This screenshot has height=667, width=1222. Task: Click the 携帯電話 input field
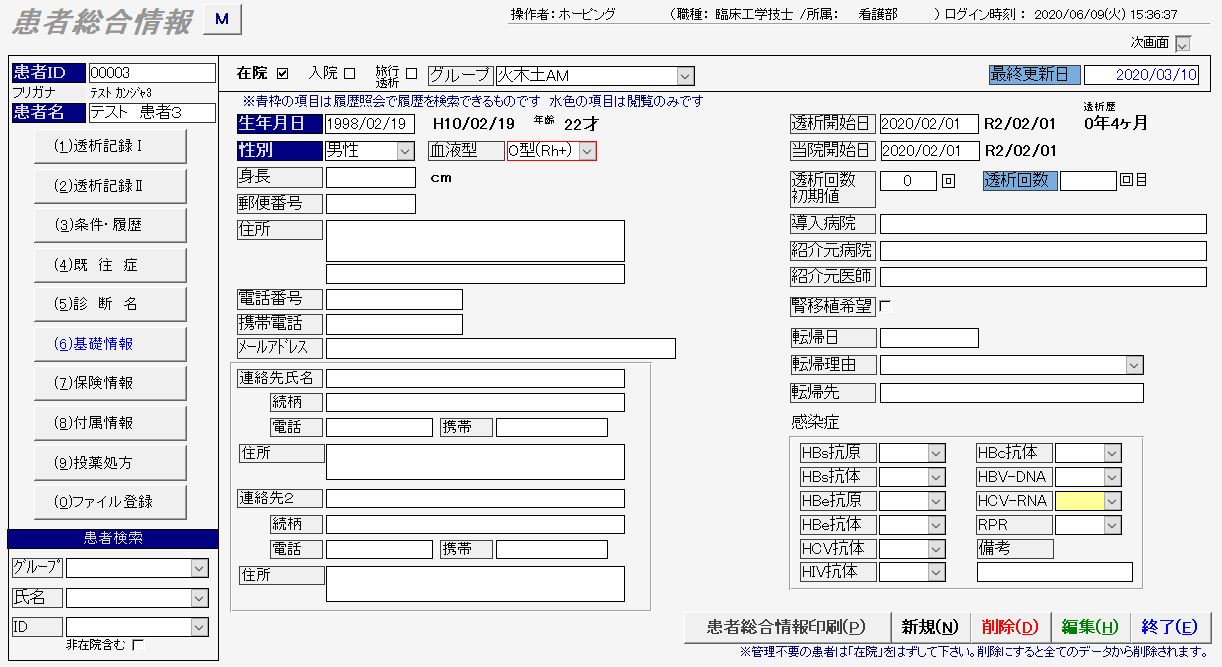tap(394, 324)
